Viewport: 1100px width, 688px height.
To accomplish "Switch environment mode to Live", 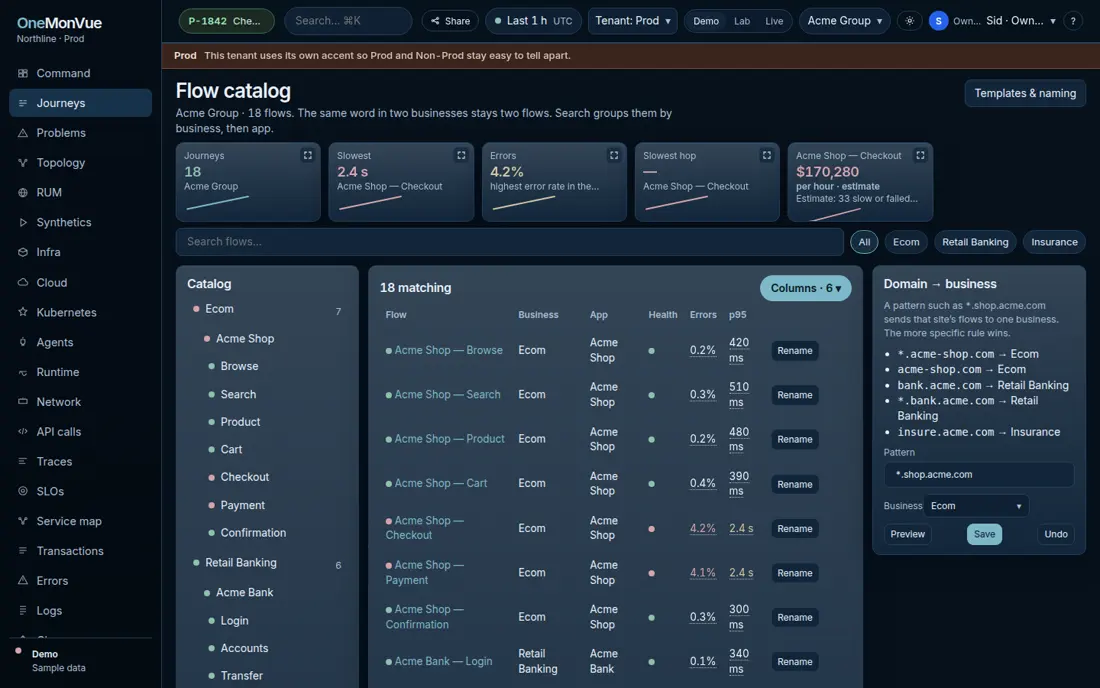I will [x=774, y=21].
